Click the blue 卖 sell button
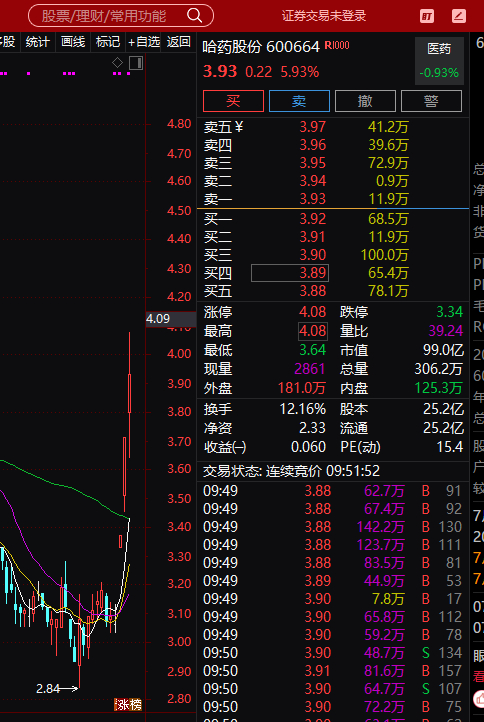This screenshot has height=722, width=484. (x=299, y=101)
